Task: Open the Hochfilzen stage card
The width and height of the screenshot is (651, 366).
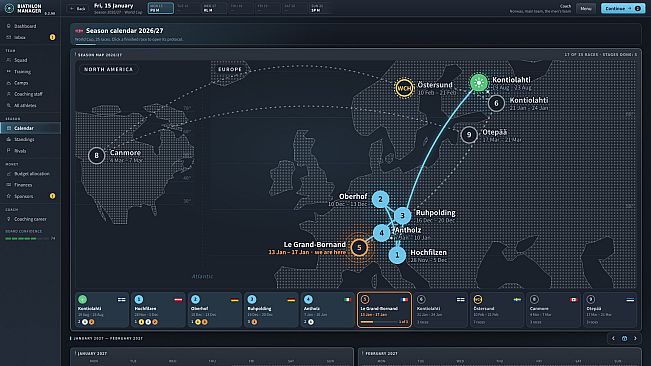Action: (x=158, y=310)
